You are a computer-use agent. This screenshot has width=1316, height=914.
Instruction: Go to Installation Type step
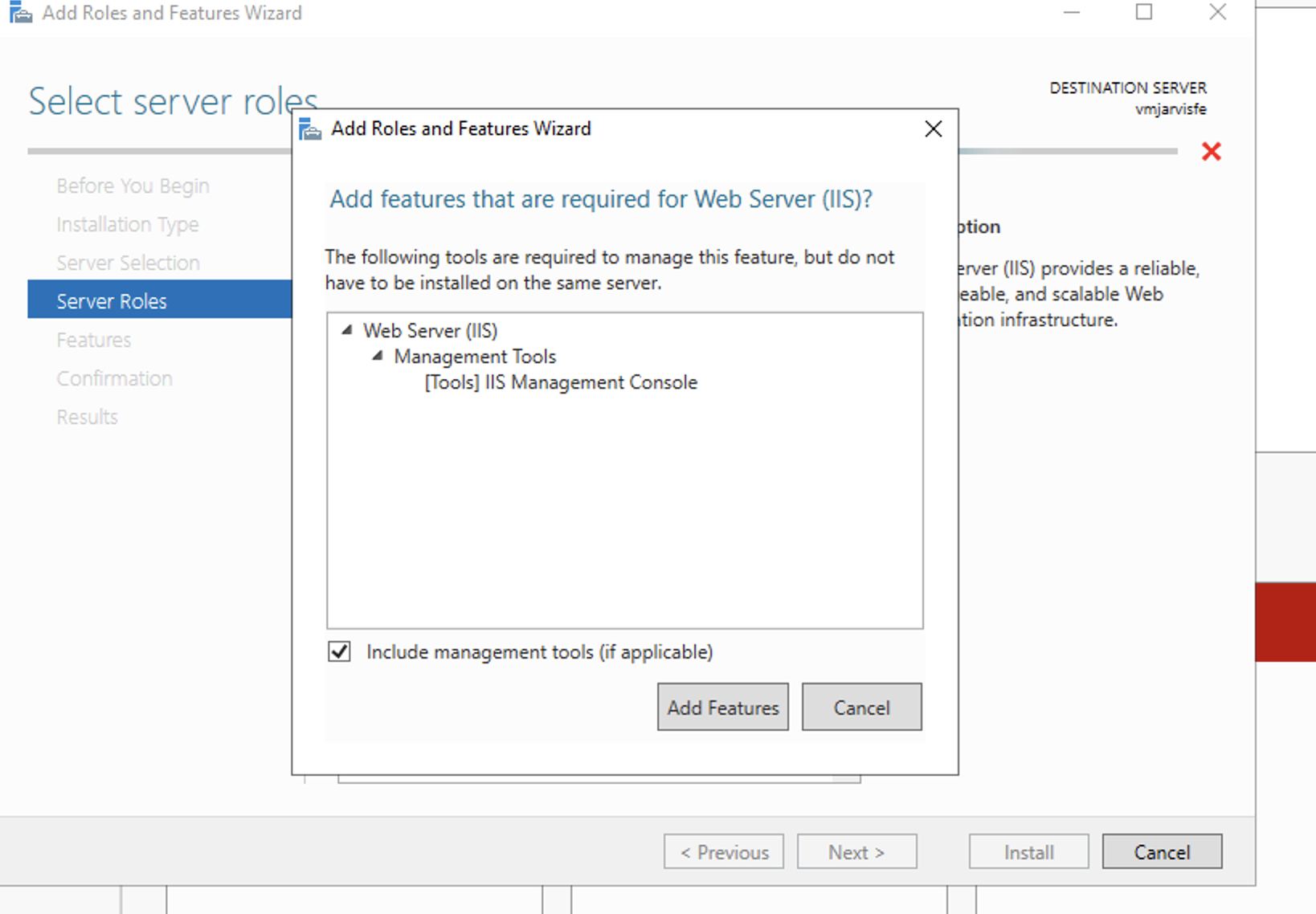click(127, 224)
